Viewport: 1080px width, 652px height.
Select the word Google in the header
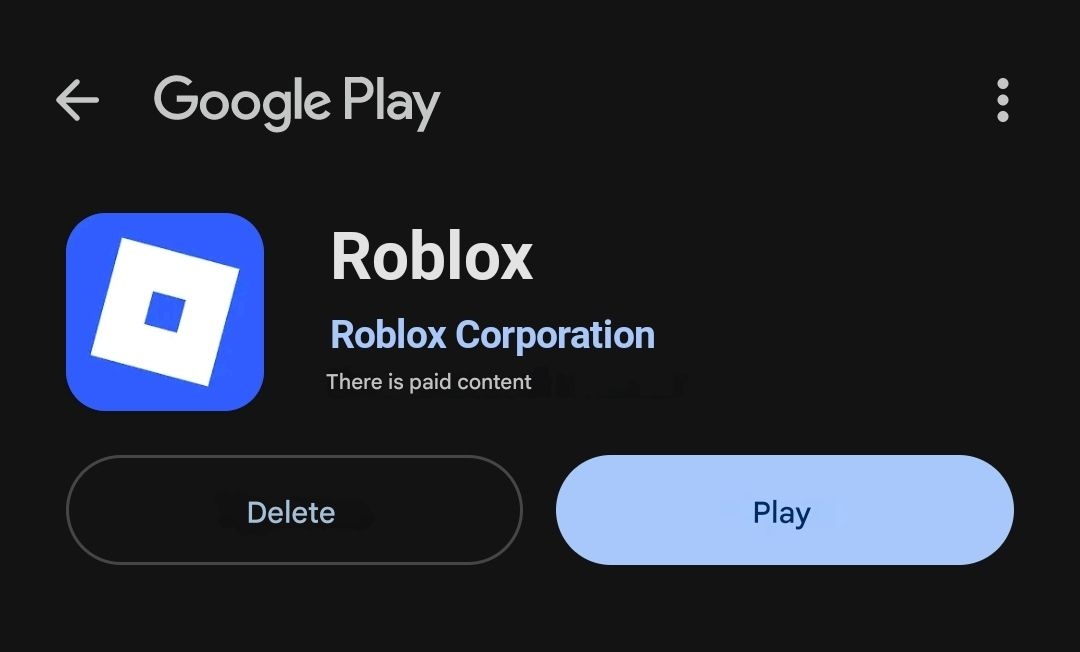click(242, 103)
